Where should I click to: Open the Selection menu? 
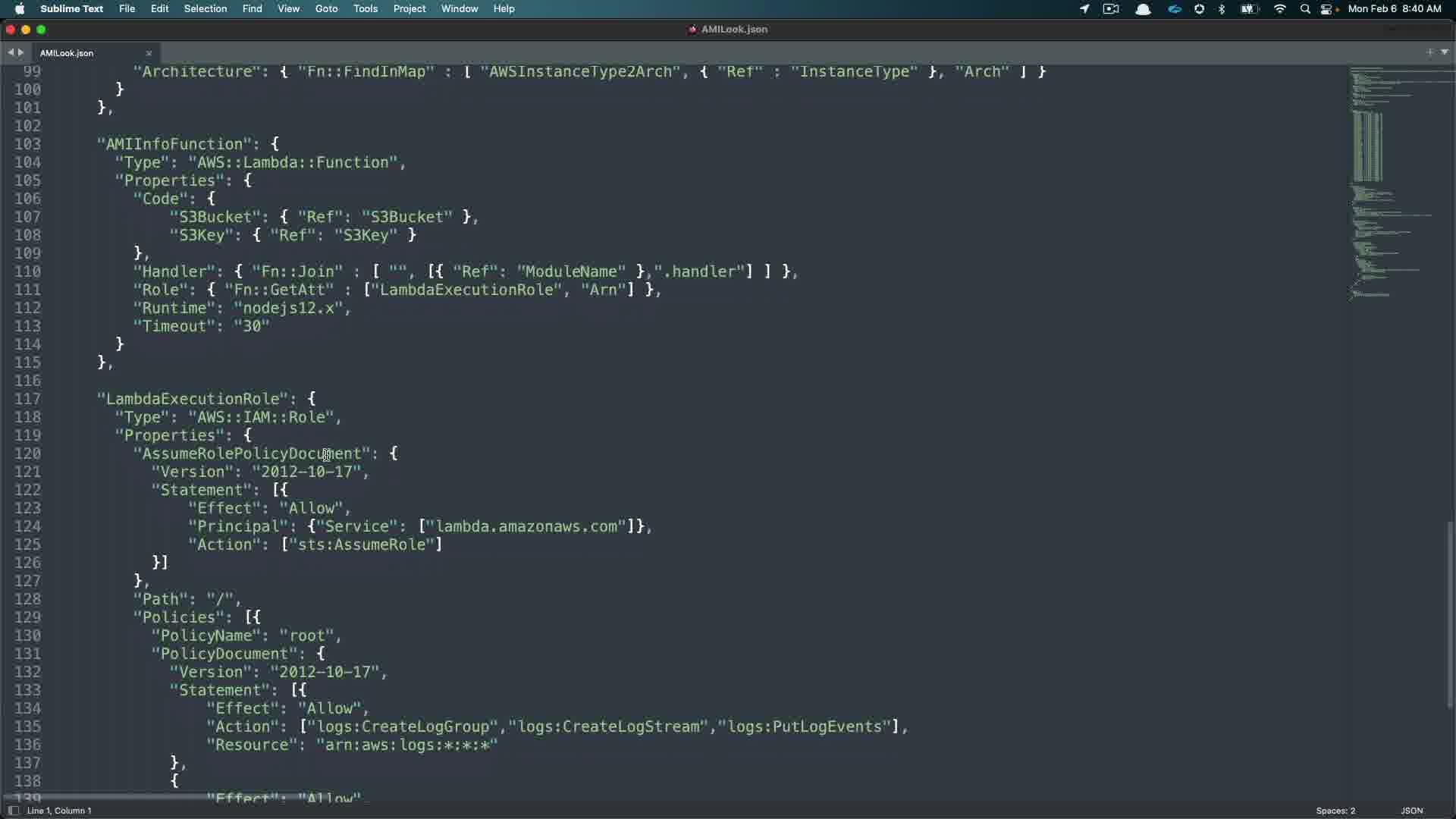coord(205,9)
